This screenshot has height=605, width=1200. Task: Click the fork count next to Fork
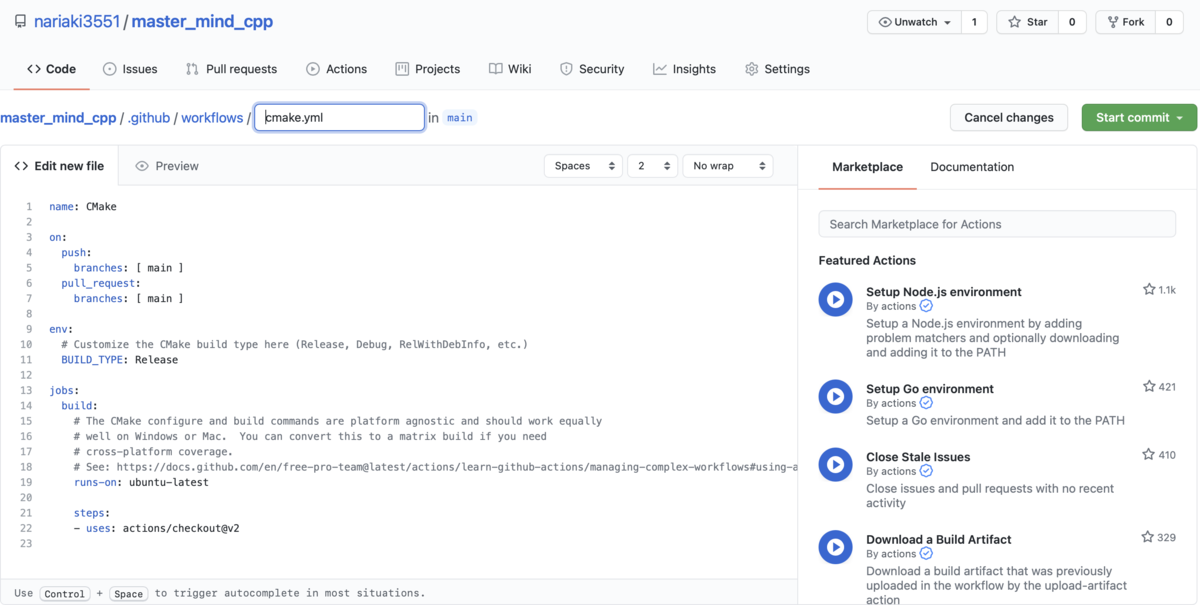click(1169, 22)
